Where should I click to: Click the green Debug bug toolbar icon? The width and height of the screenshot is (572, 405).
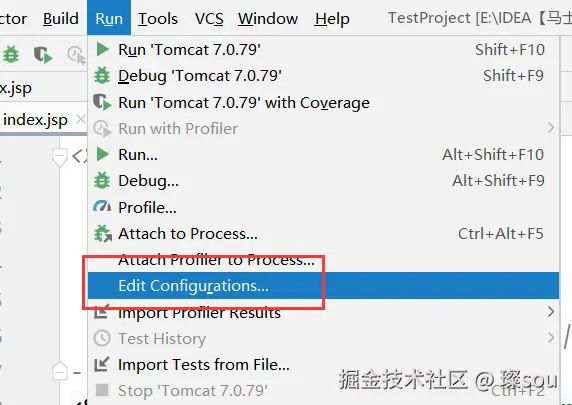coord(11,55)
